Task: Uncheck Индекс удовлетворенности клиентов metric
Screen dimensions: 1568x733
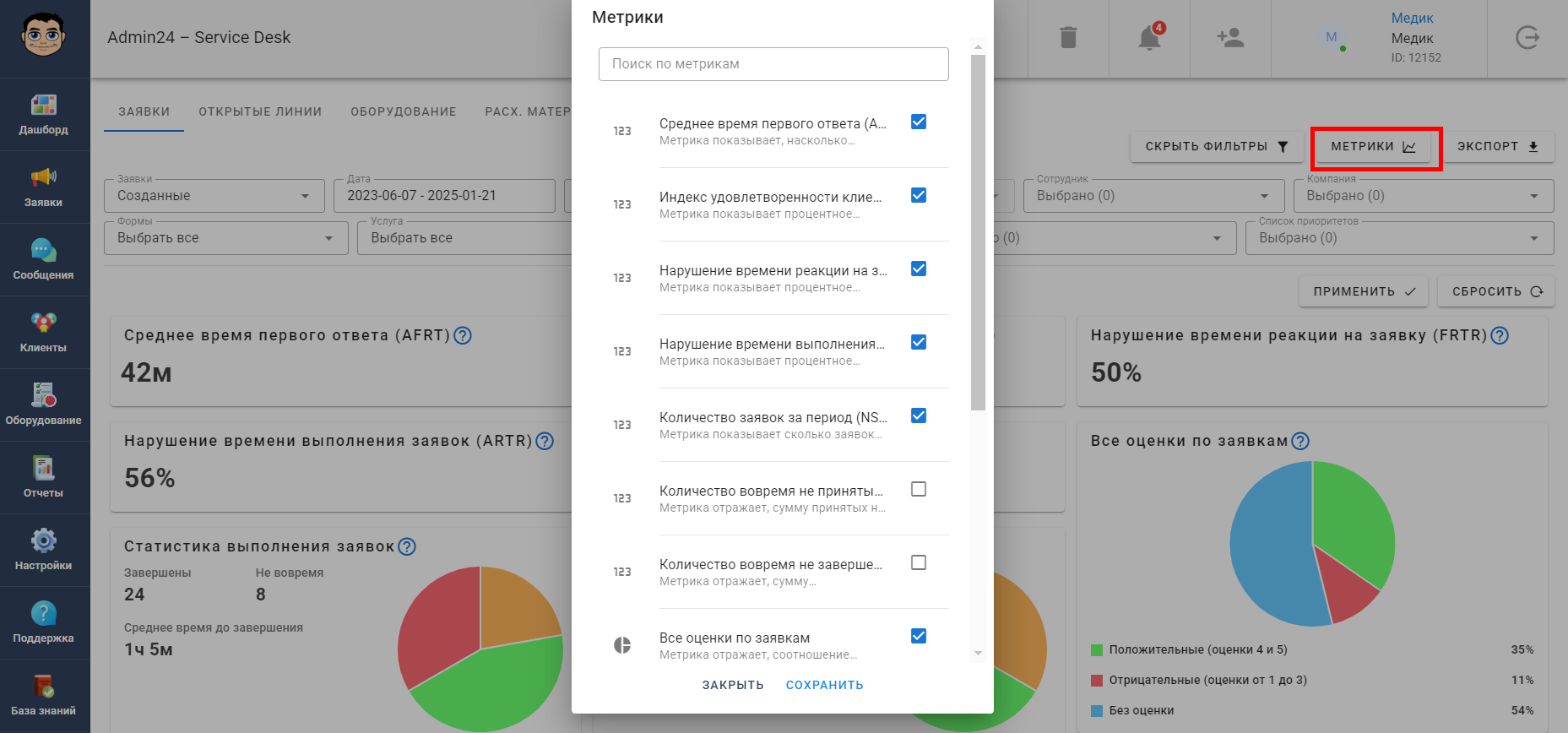Action: pos(919,195)
